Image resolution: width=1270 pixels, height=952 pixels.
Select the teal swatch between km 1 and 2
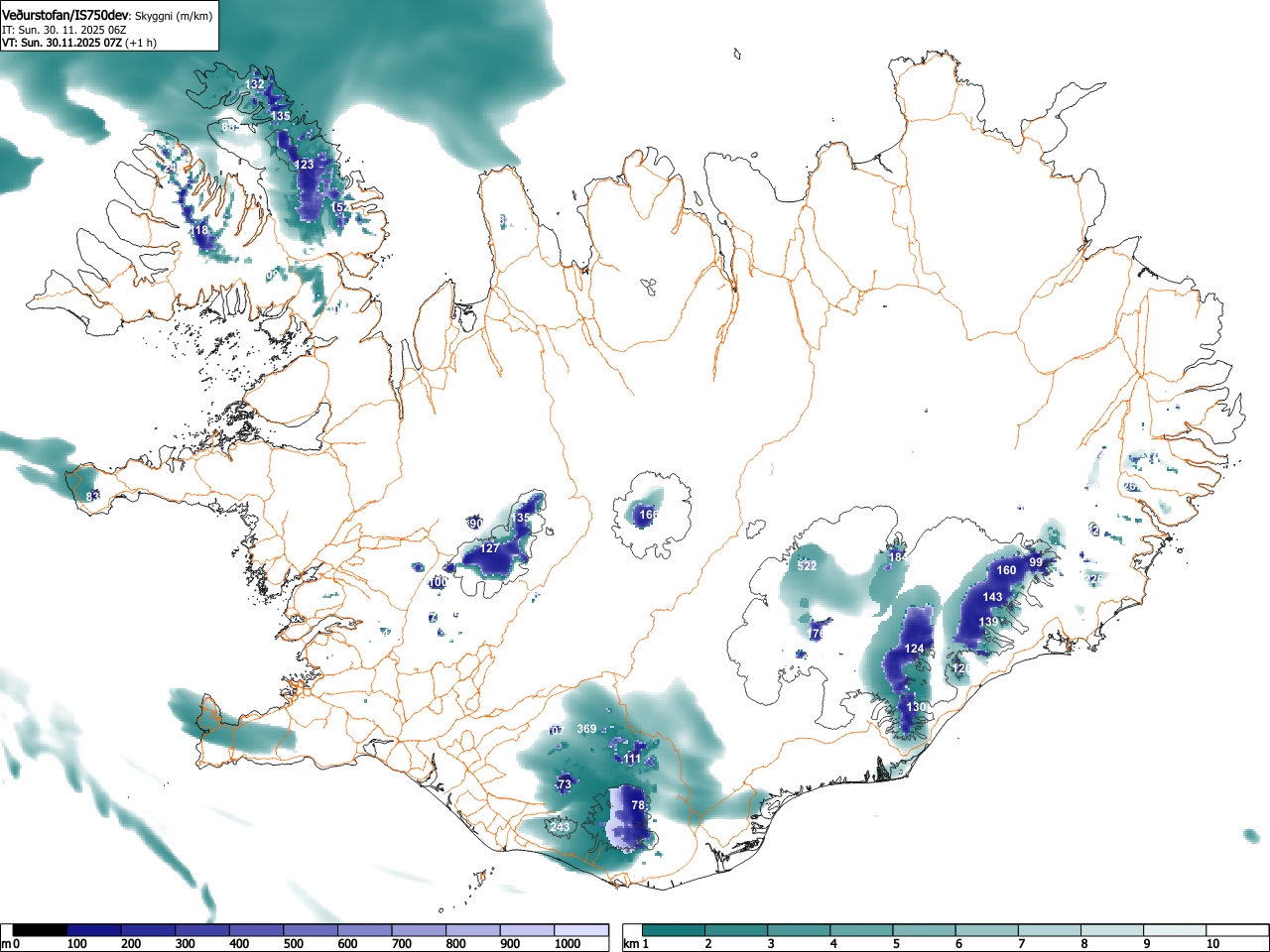[x=675, y=930]
